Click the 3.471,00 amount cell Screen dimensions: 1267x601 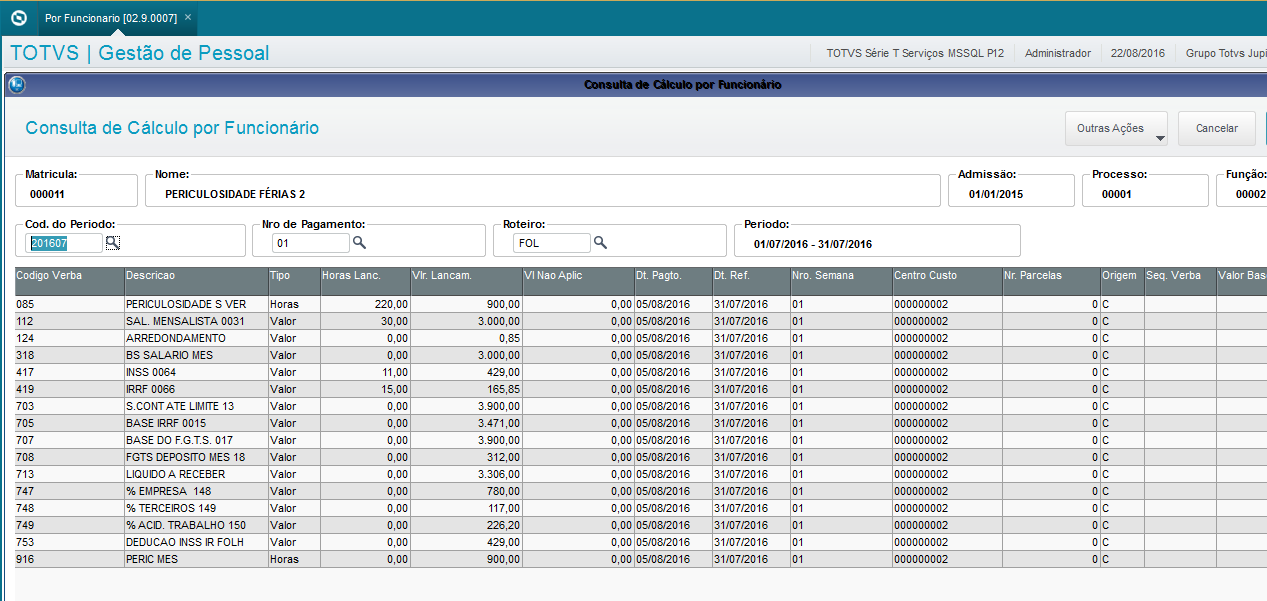466,423
